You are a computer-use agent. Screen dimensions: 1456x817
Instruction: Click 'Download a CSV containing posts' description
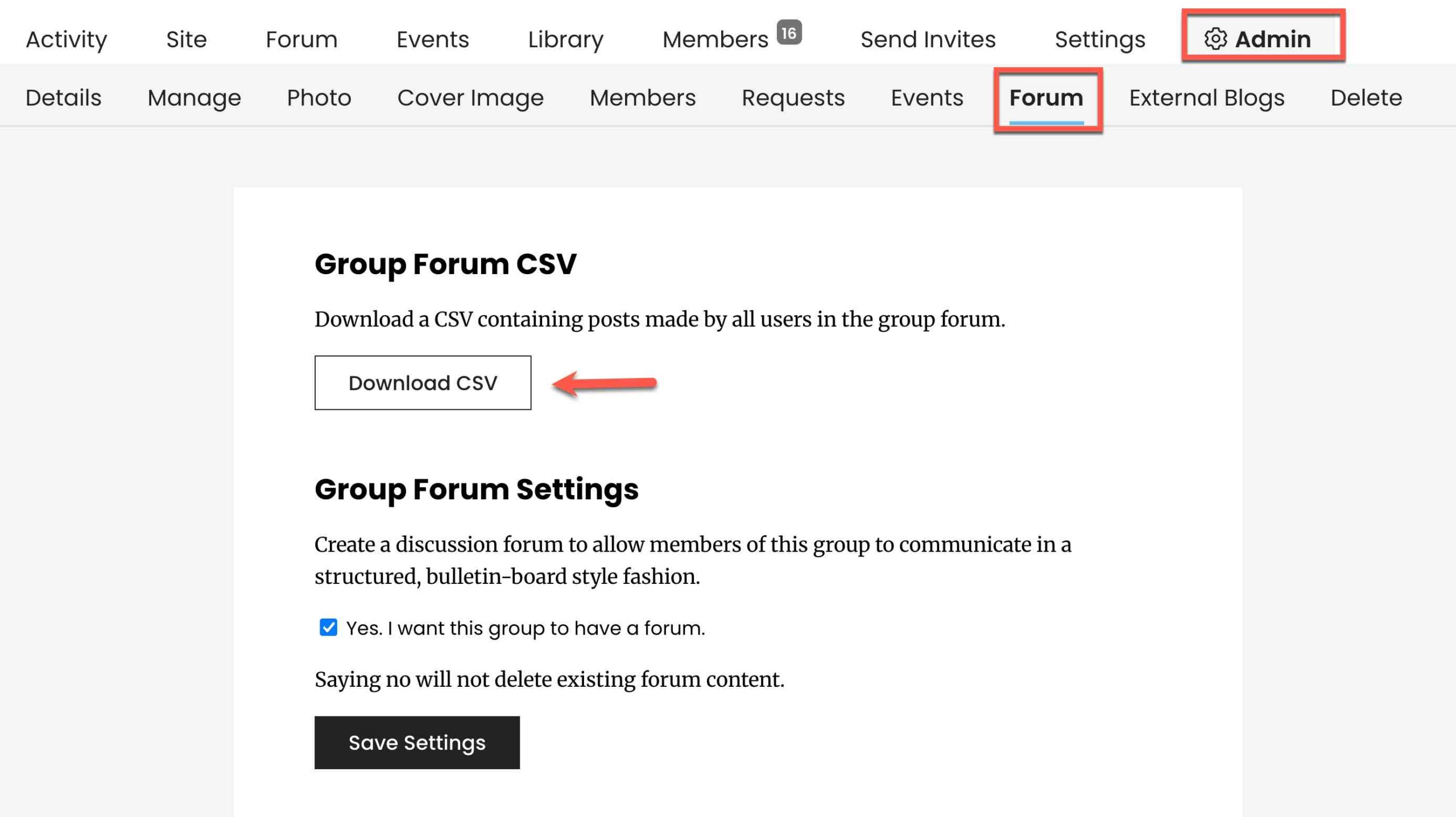pyautogui.click(x=660, y=319)
